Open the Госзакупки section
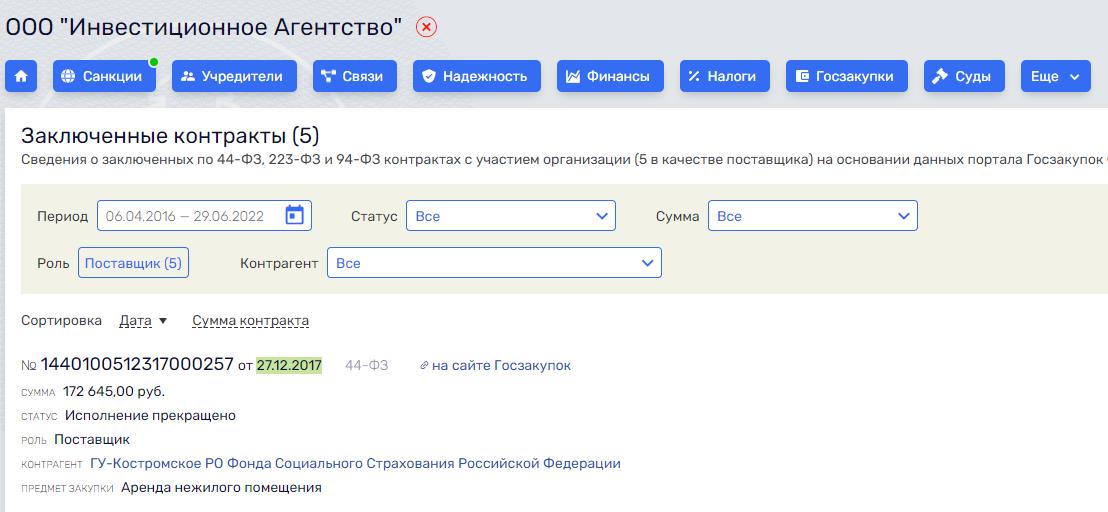This screenshot has width=1108, height=512. [847, 76]
